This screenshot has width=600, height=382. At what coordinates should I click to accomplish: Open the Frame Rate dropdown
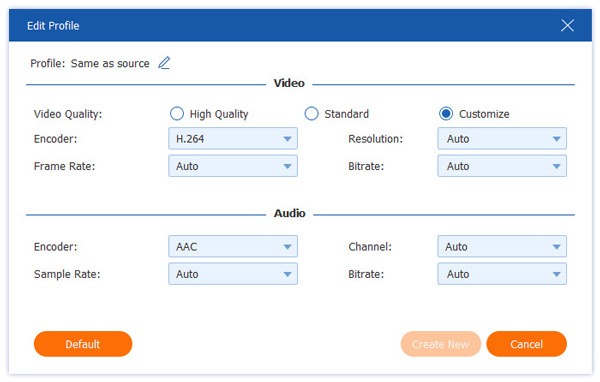coord(233,166)
